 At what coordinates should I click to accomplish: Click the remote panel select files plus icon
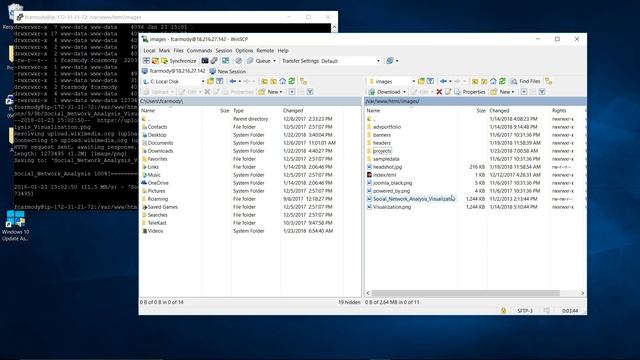(524, 92)
